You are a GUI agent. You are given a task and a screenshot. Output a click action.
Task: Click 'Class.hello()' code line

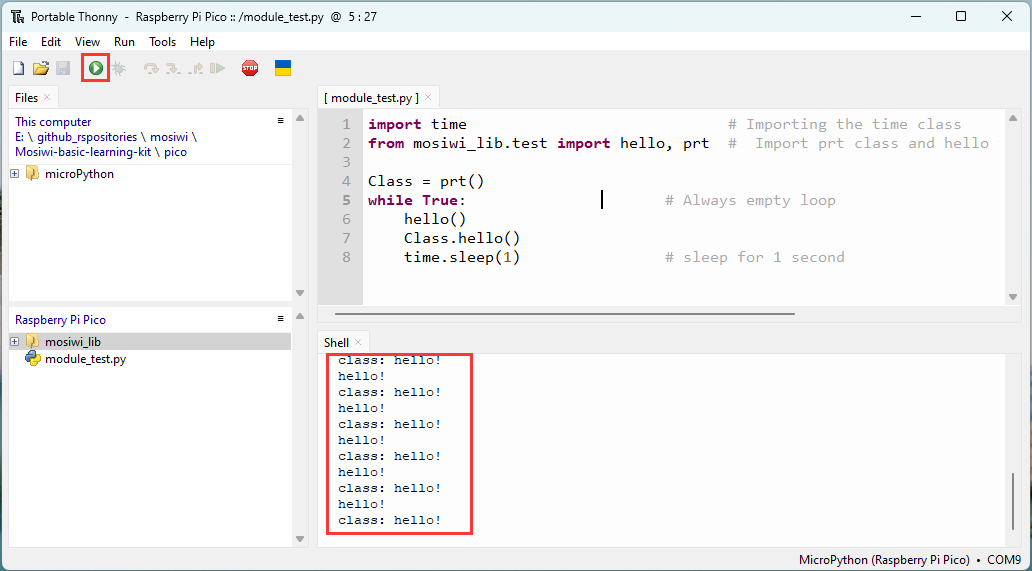pyautogui.click(x=462, y=238)
